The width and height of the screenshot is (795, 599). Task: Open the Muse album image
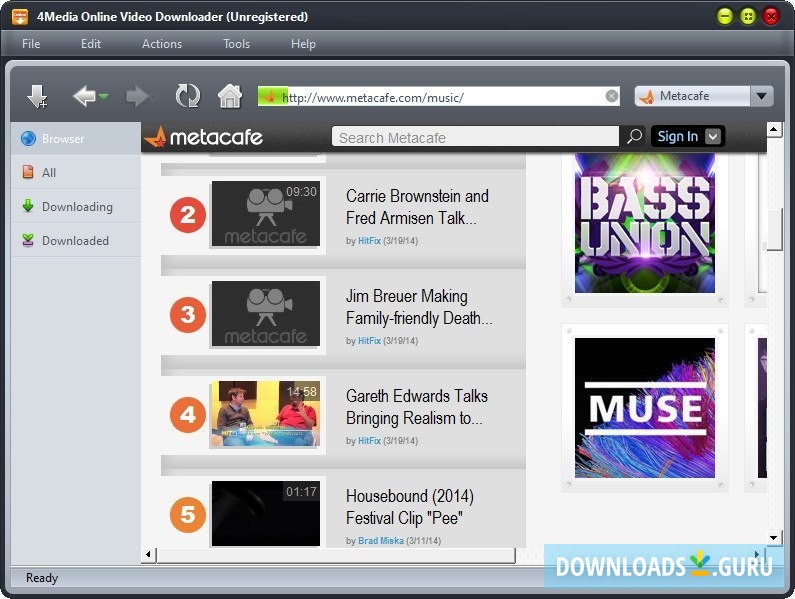(644, 408)
